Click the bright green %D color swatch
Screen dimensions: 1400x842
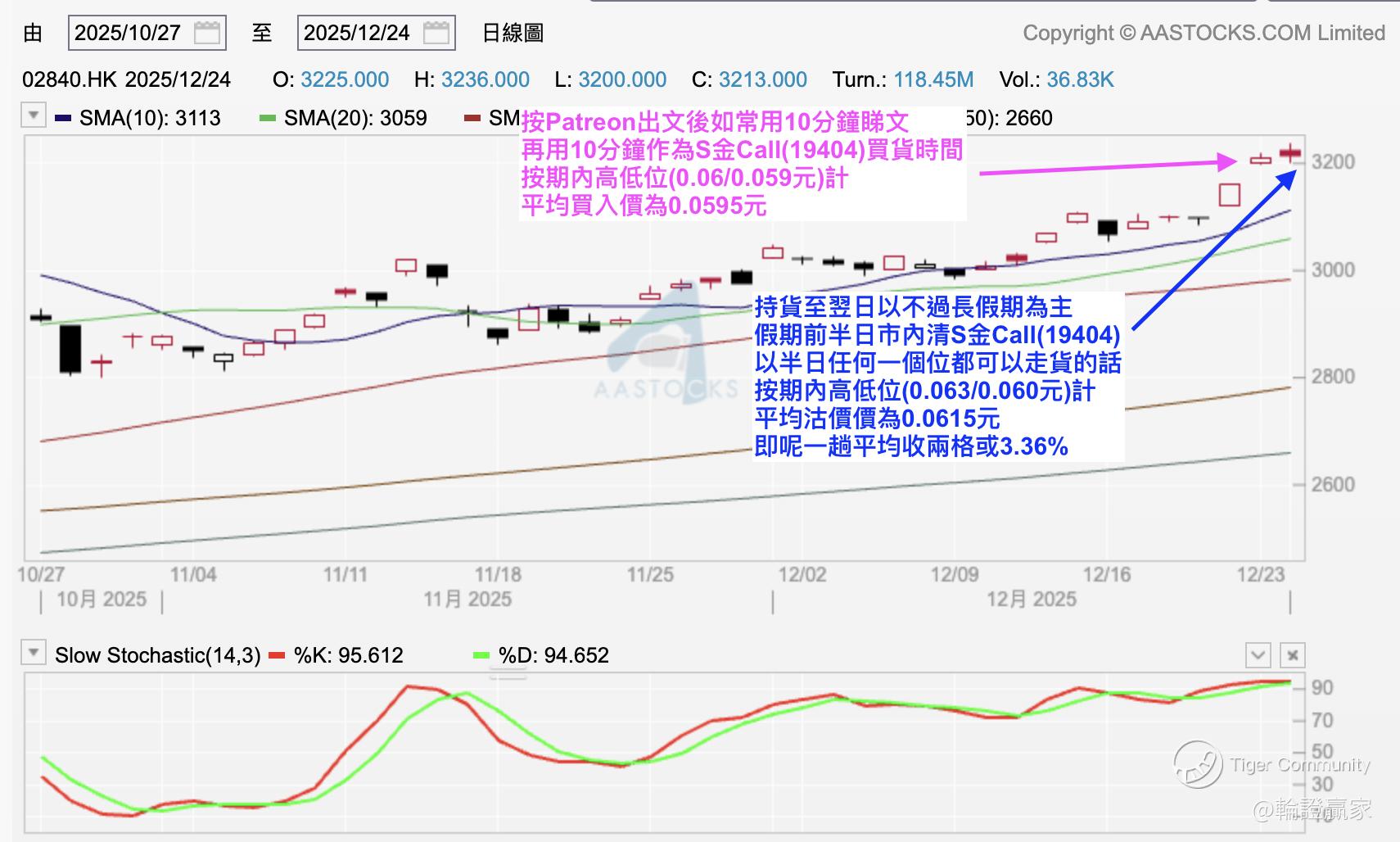[x=482, y=655]
